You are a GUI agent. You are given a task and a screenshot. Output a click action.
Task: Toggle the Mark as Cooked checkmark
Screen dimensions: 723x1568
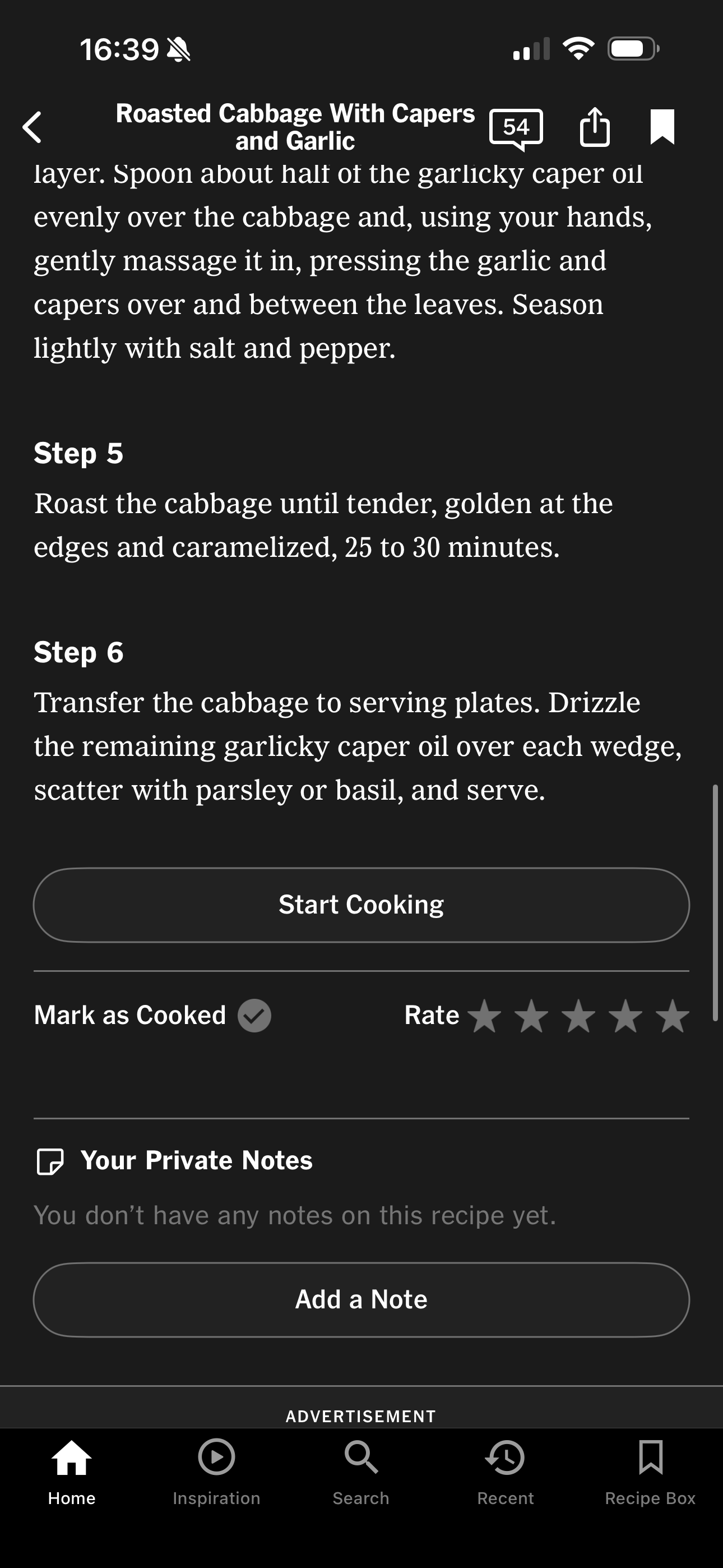(x=254, y=1015)
